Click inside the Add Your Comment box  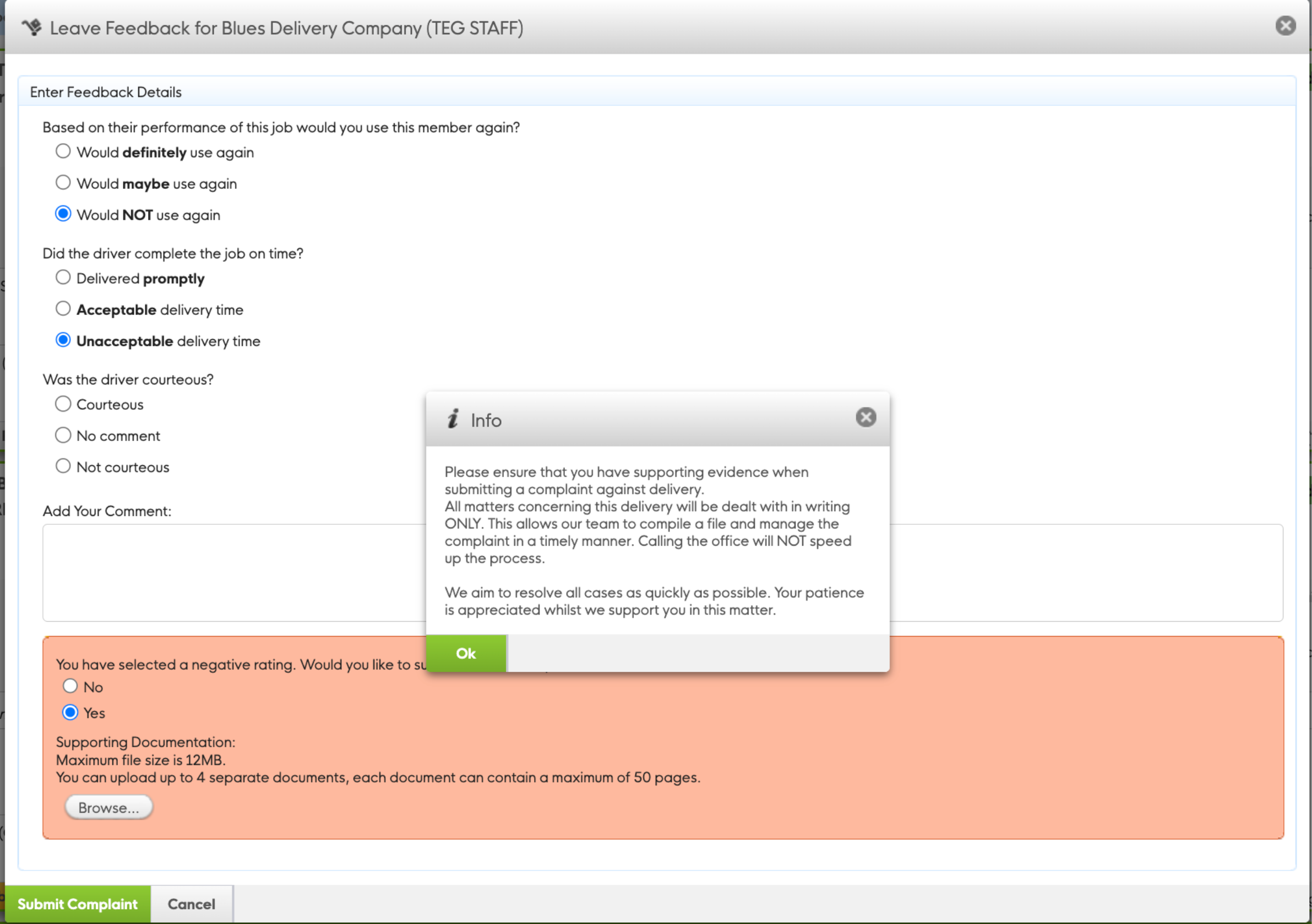point(228,573)
